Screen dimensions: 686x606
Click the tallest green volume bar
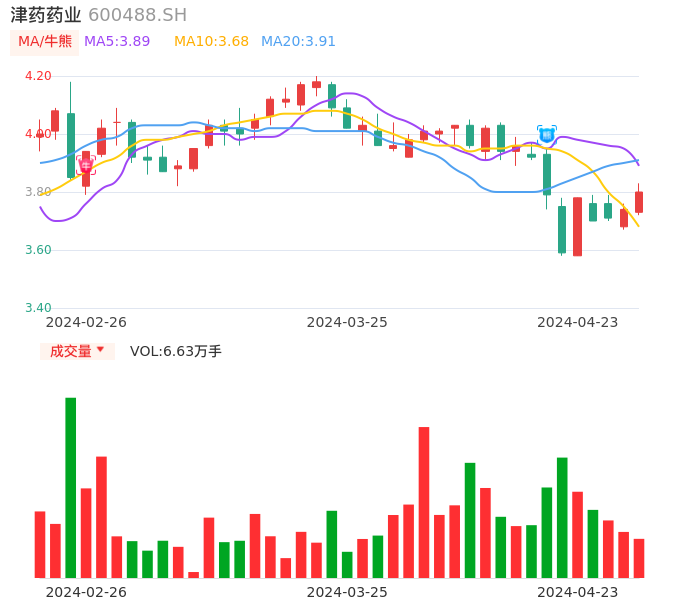[71, 487]
